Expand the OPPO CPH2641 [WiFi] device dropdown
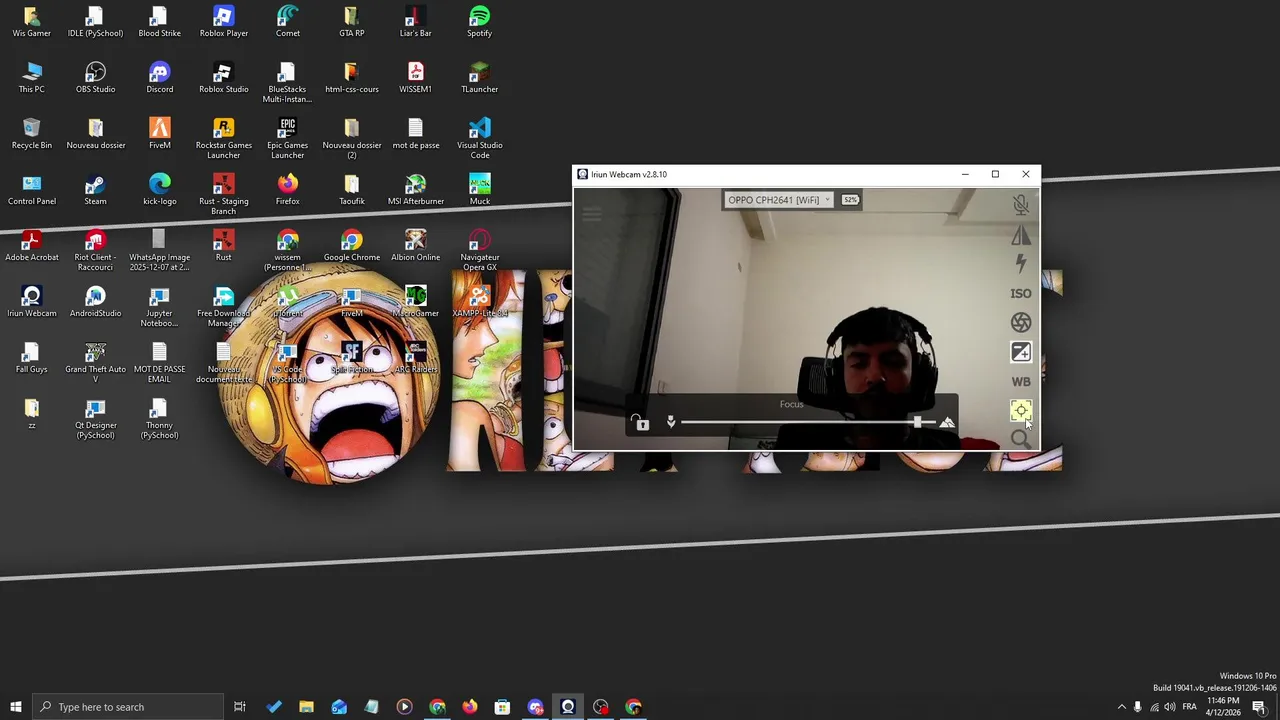 [779, 200]
